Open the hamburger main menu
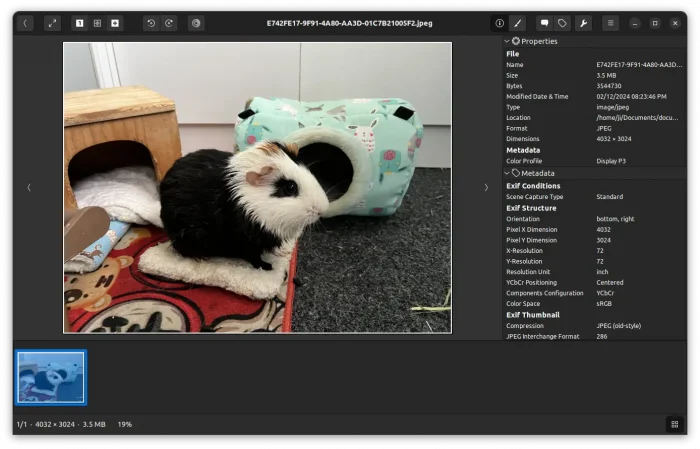This screenshot has height=449, width=700. coord(610,23)
